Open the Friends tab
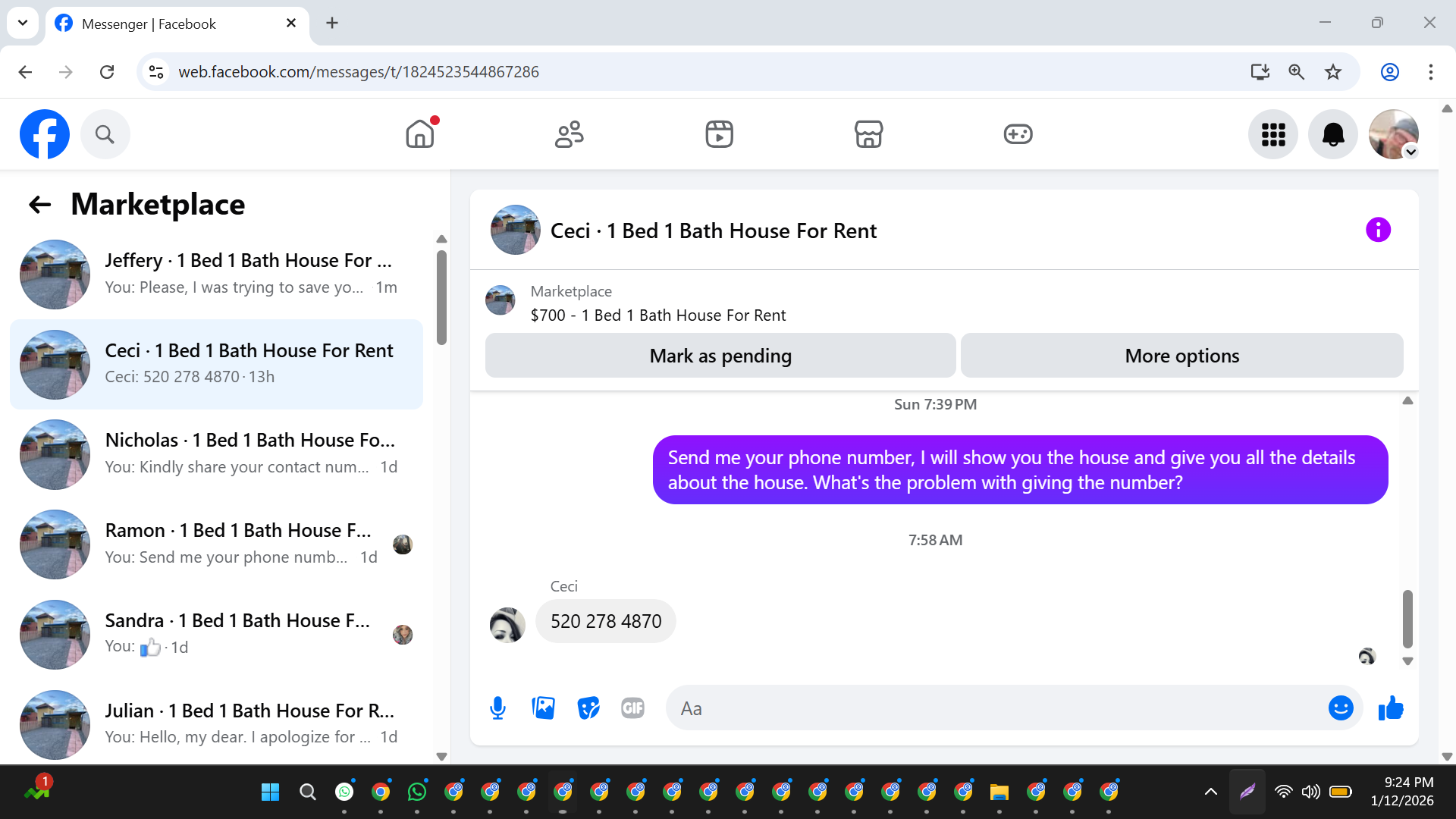The image size is (1456, 819). [569, 134]
